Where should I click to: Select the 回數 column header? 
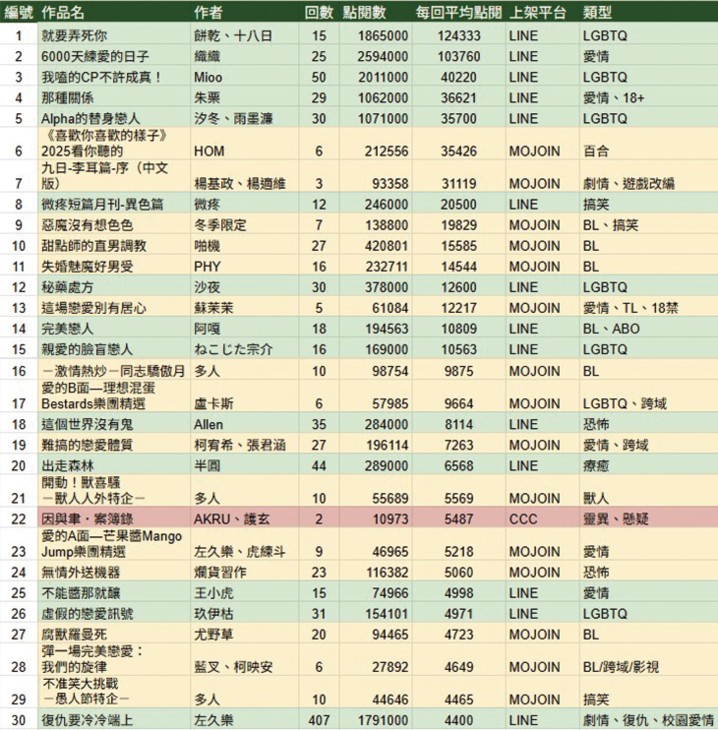click(319, 13)
